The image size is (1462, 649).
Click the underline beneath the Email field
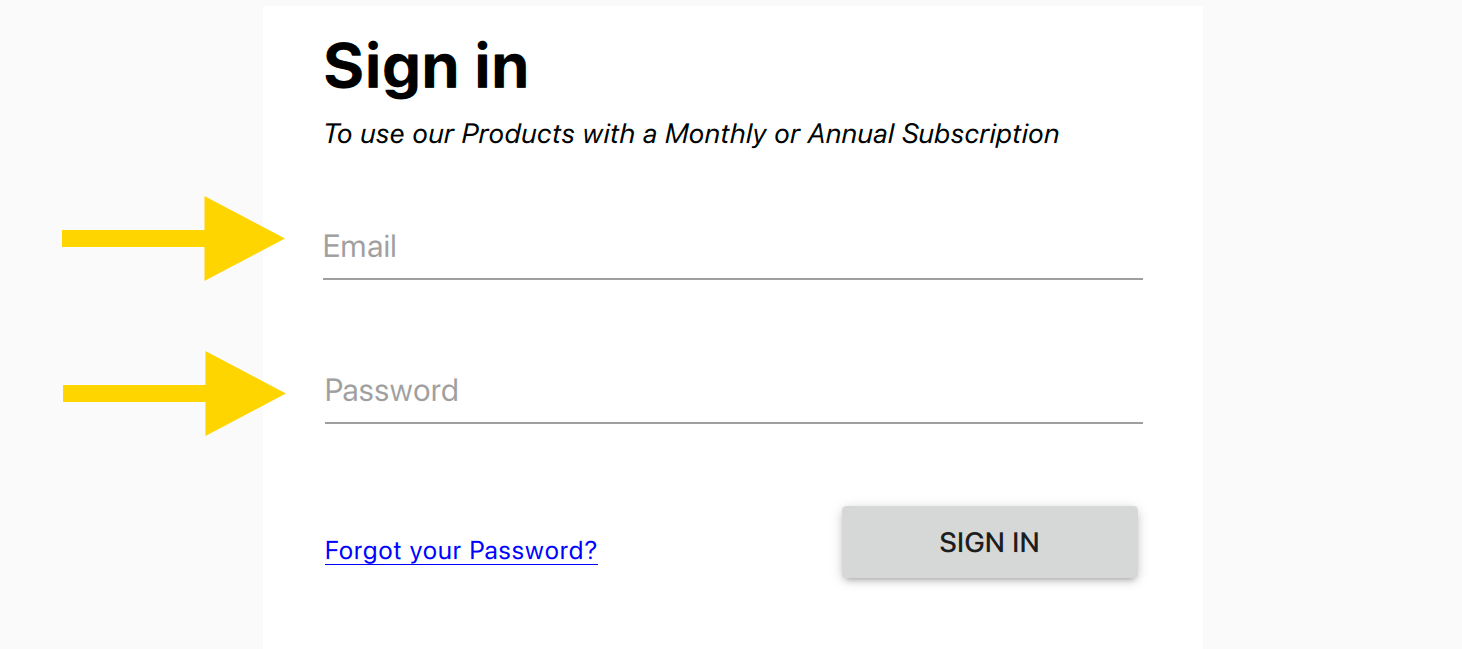pyautogui.click(x=732, y=279)
